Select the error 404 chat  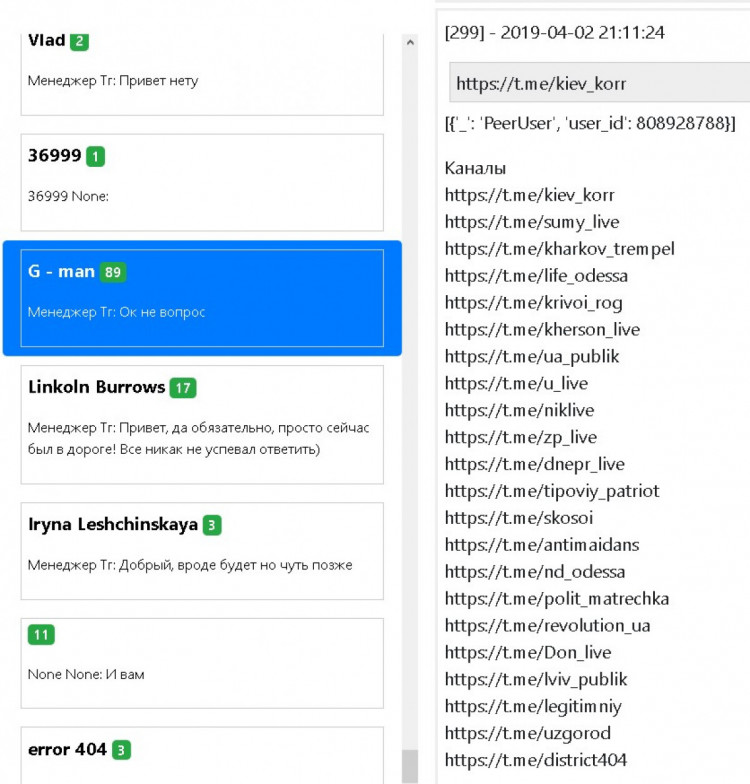201,755
